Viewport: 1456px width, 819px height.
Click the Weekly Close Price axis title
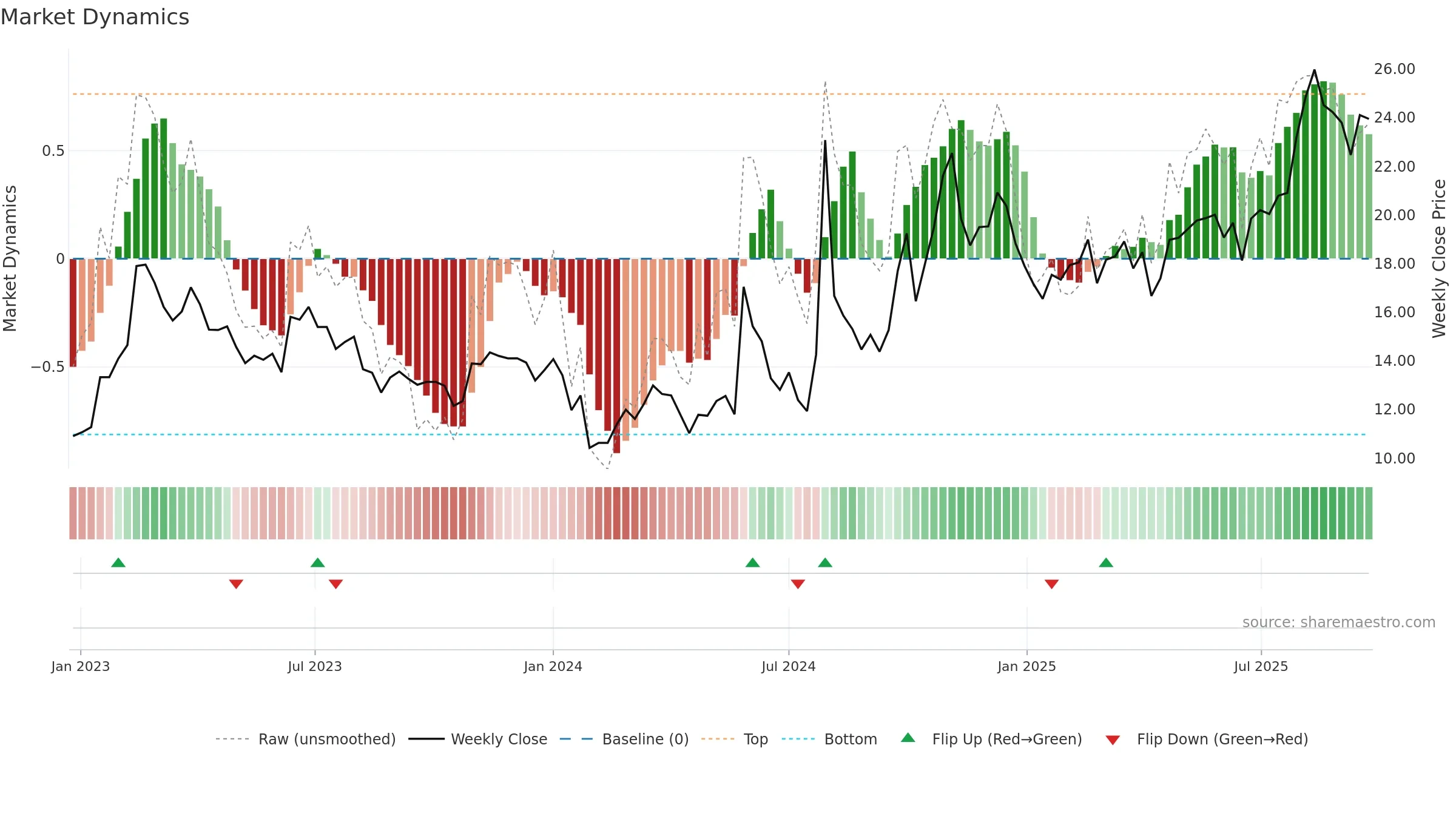click(x=1439, y=258)
